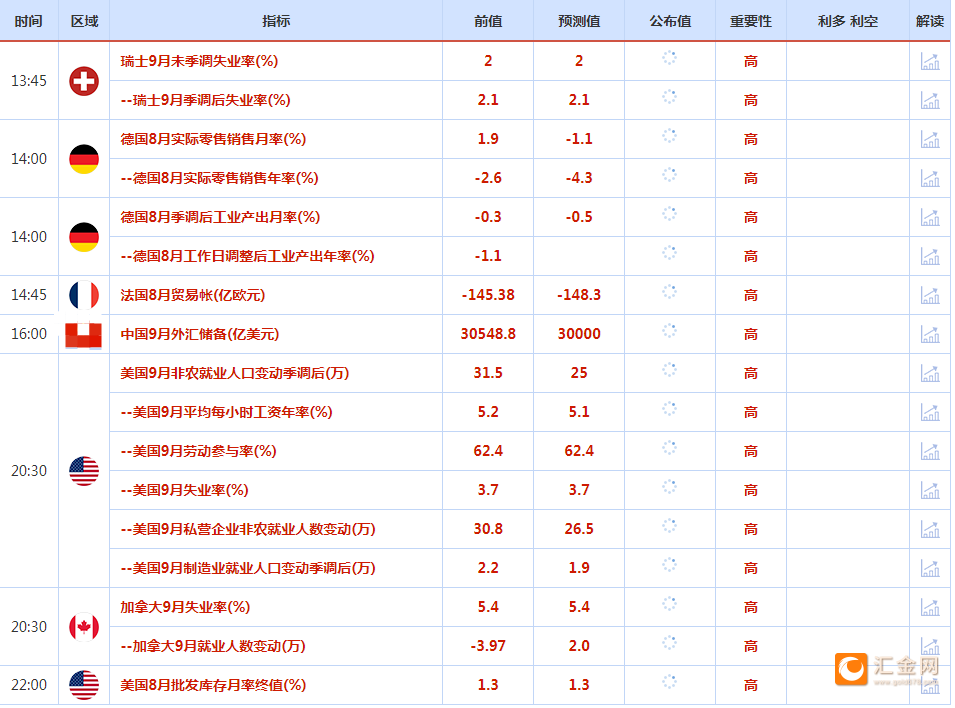Click the loading spinner in 法国8月贸易帐 公布值 cell
Viewport: 955px width, 708px height.
pos(669,294)
